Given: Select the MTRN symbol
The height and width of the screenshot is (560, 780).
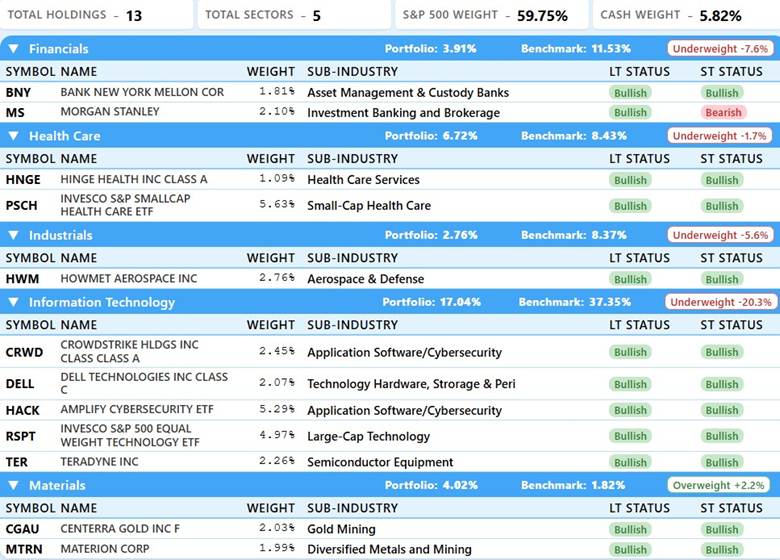Looking at the screenshot, I should 24,549.
